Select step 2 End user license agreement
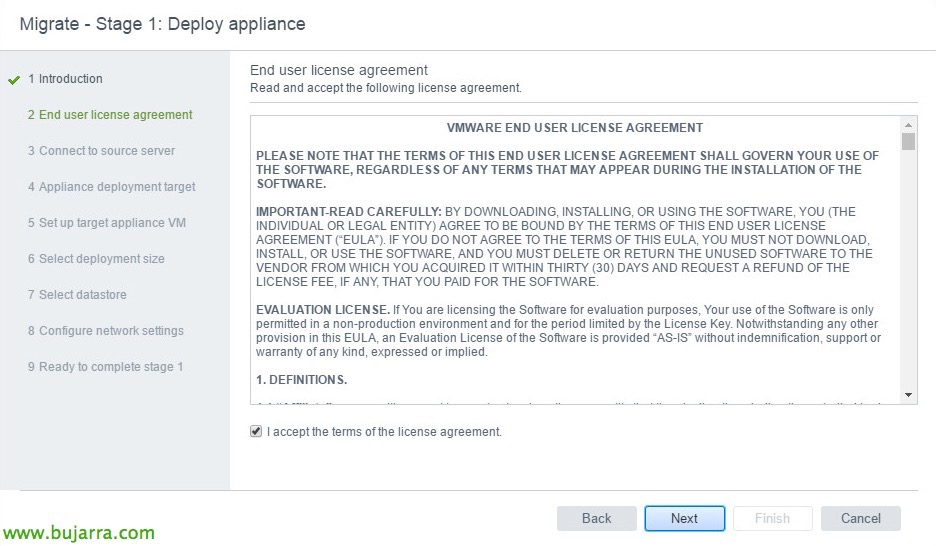 coord(110,115)
